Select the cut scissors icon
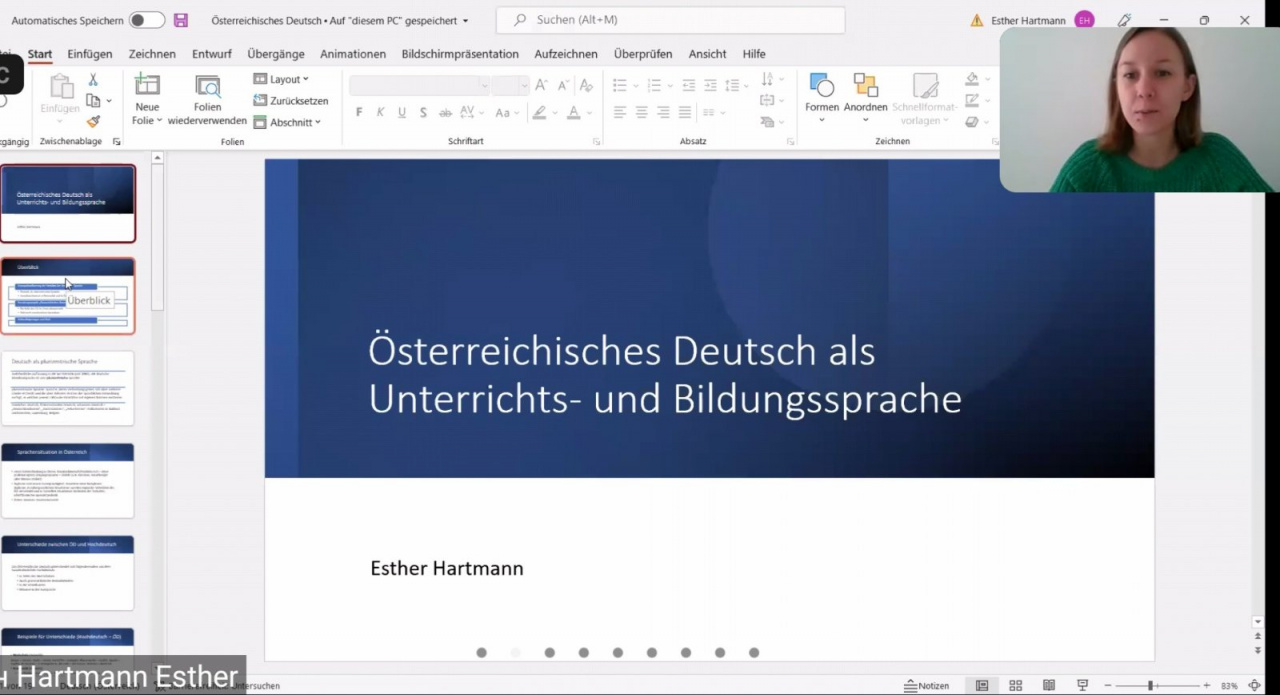Viewport: 1280px width, 695px height. click(93, 80)
